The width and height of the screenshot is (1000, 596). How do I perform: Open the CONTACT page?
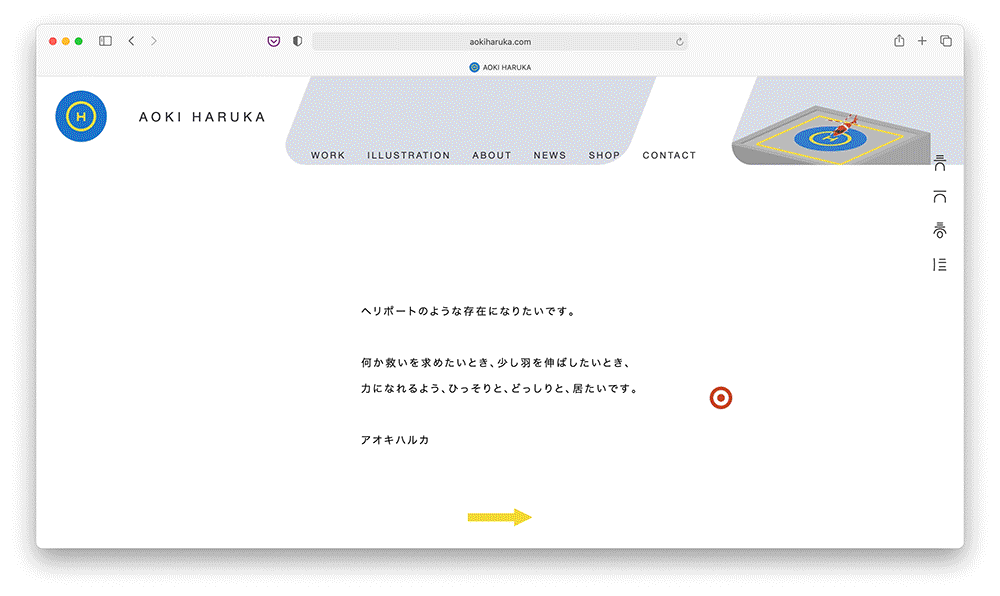[x=669, y=156]
